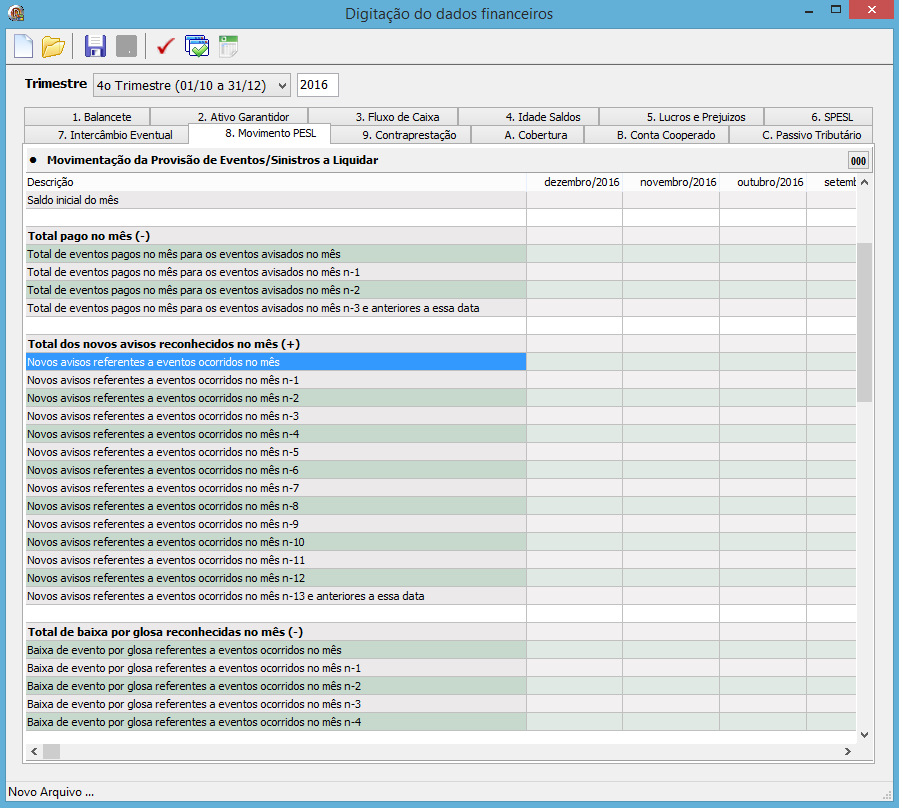Select the 7. Intercâmbio Eventual tab
Viewport: 899px width, 808px height.
[x=107, y=135]
